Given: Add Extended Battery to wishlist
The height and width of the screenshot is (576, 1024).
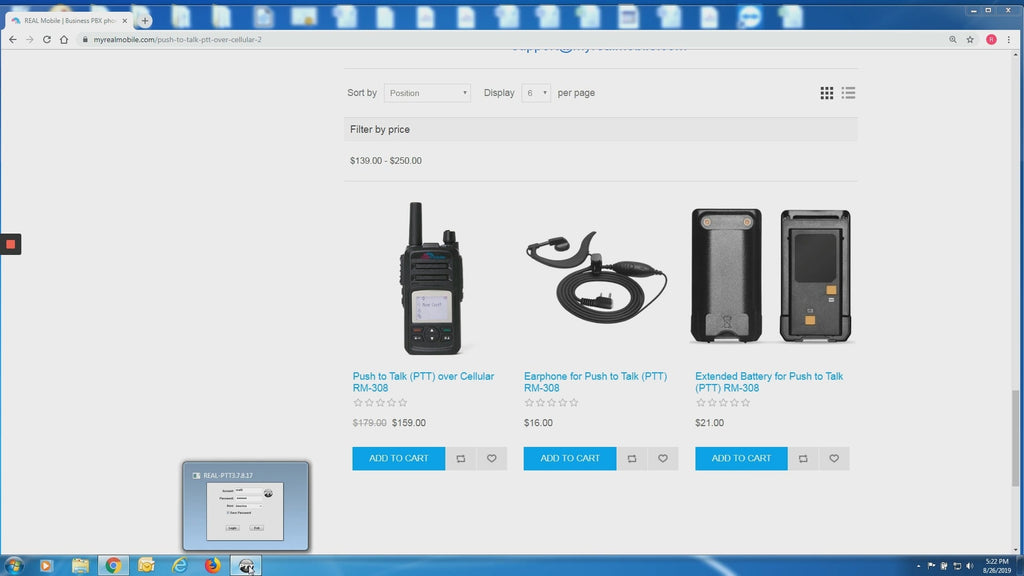Looking at the screenshot, I should click(x=834, y=458).
